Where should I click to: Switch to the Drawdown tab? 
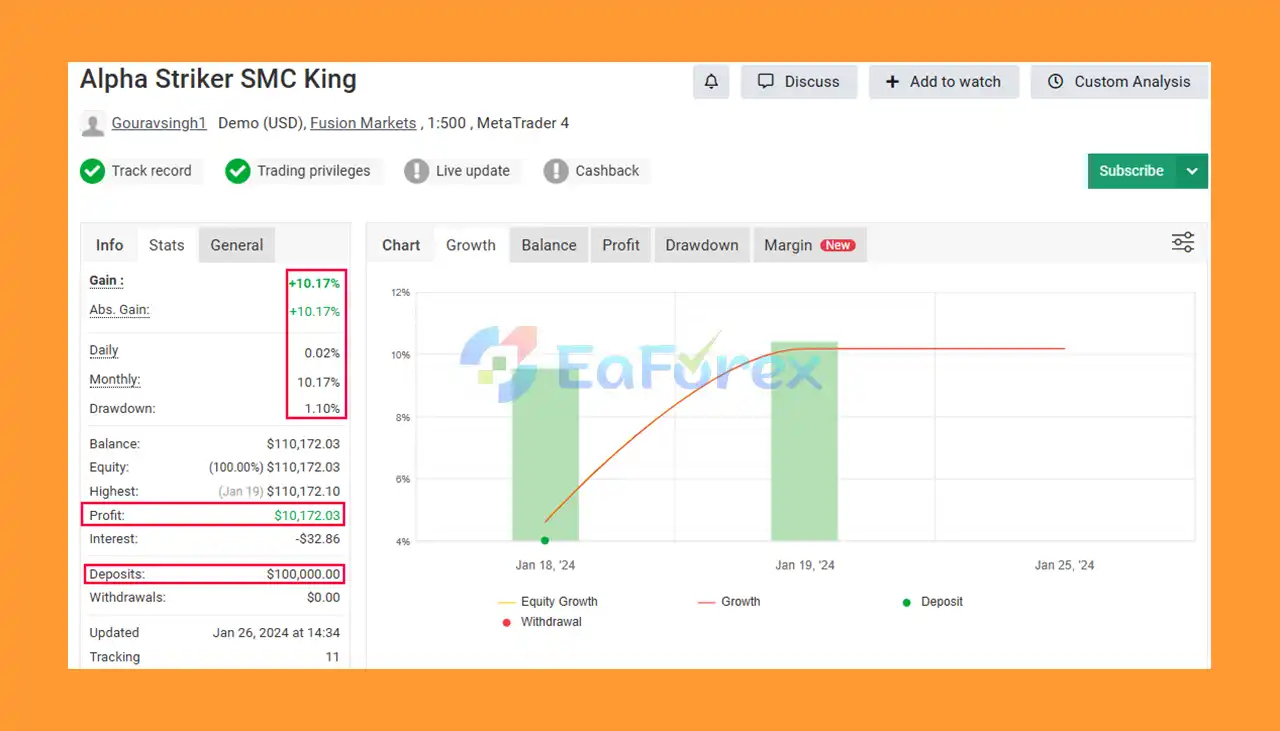(702, 245)
